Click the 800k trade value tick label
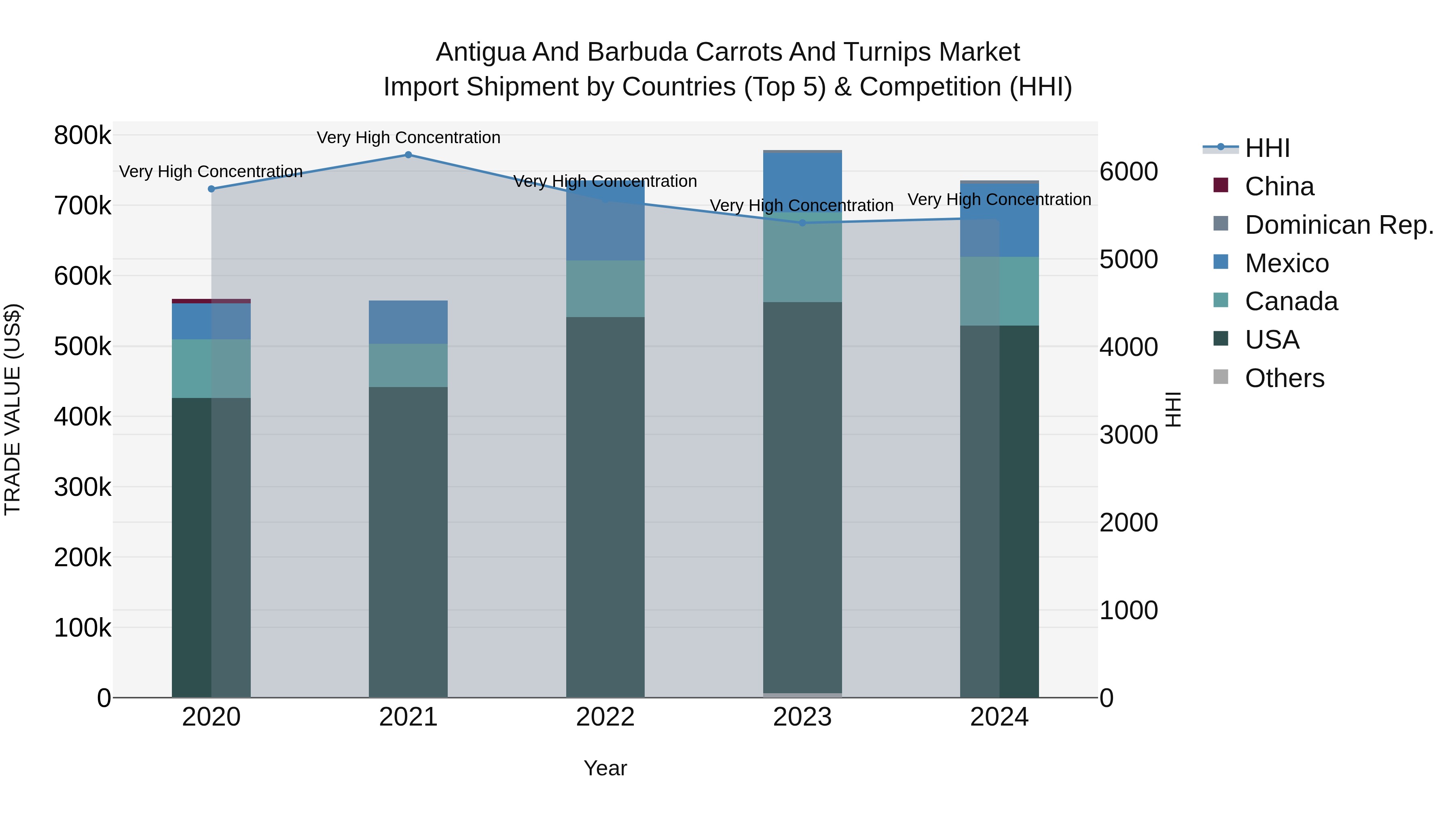This screenshot has width=1456, height=819. 83,135
